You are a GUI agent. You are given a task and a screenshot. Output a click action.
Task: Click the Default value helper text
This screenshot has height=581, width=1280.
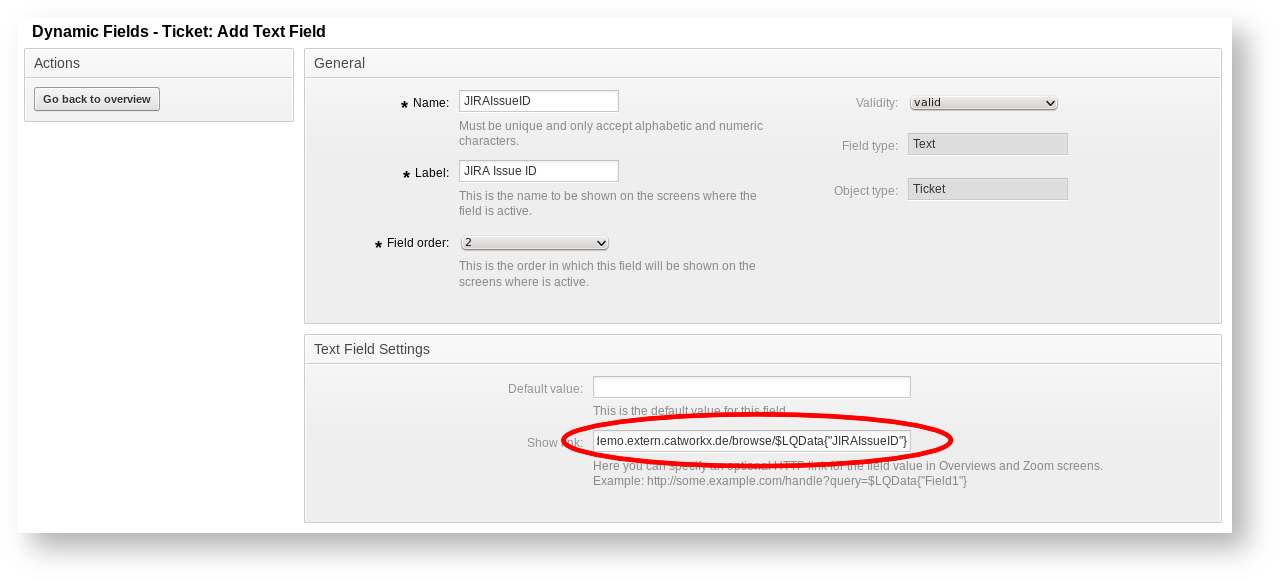coord(690,410)
